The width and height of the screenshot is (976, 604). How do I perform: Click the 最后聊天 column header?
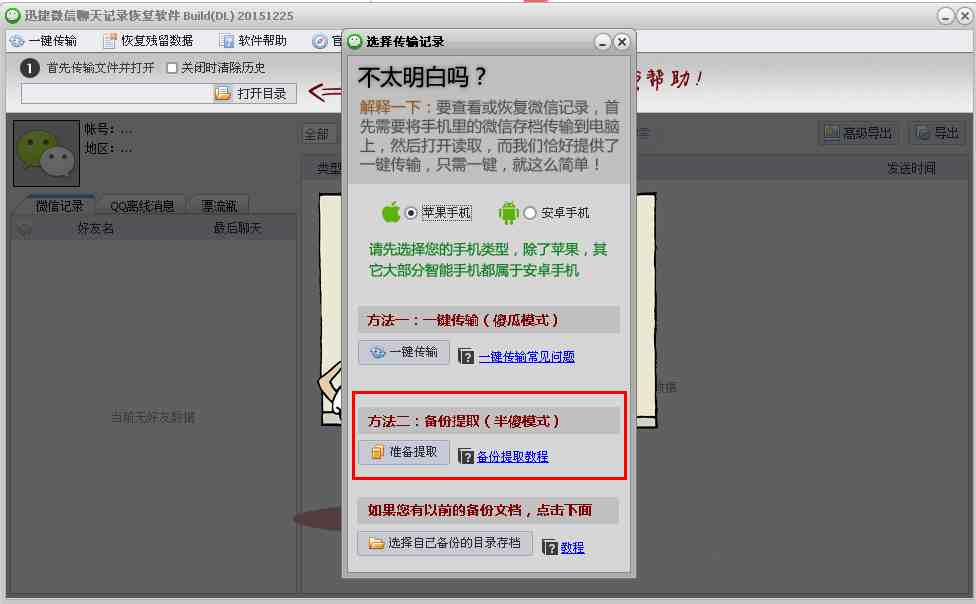[238, 229]
